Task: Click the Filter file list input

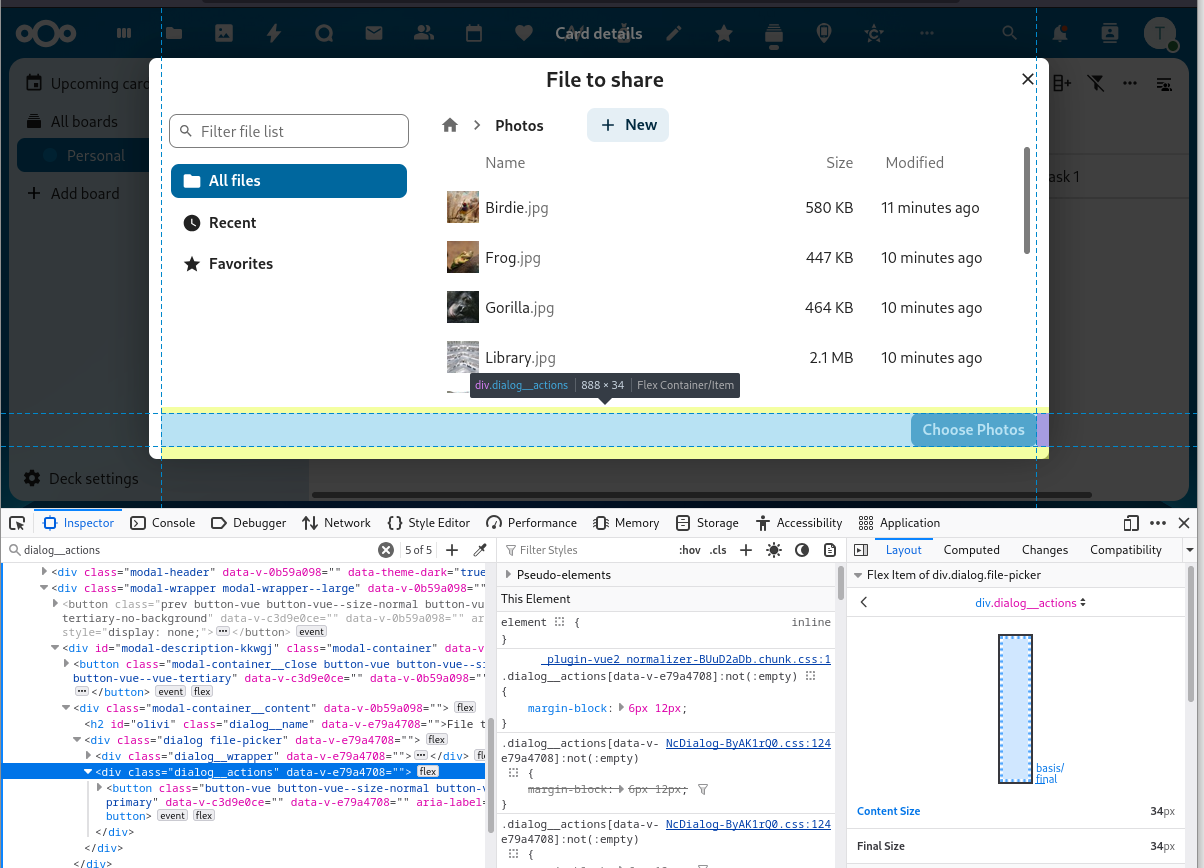Action: pos(290,131)
